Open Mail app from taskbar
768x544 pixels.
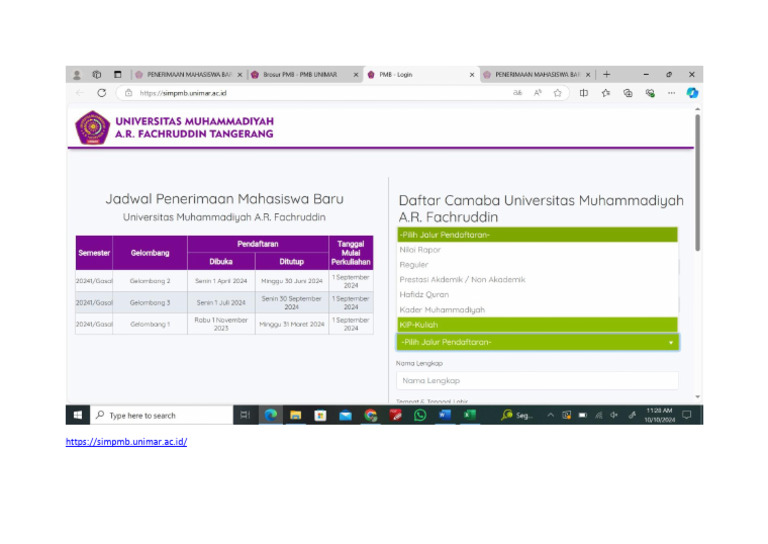(x=345, y=415)
